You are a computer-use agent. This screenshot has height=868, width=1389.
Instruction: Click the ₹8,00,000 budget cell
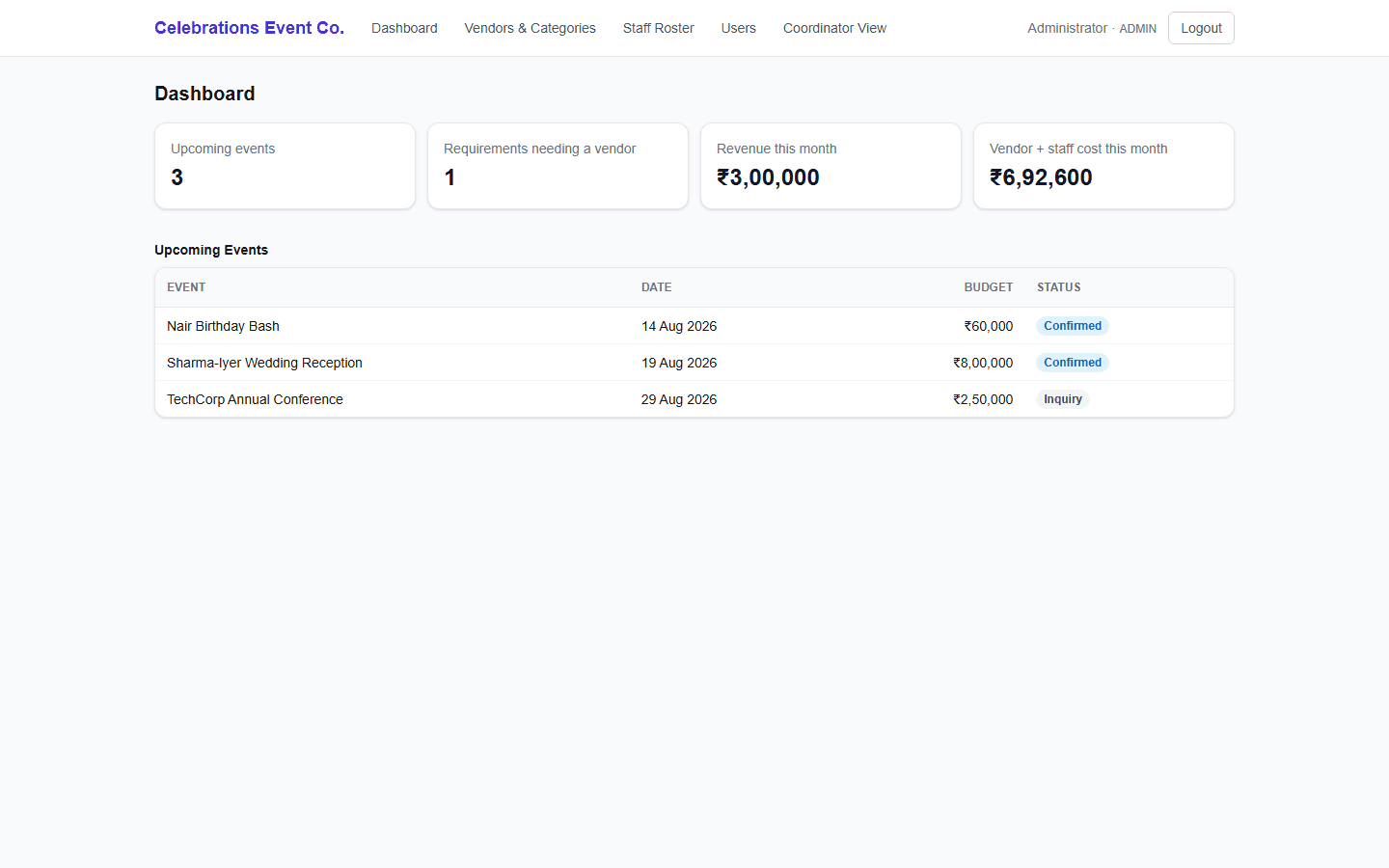(983, 363)
